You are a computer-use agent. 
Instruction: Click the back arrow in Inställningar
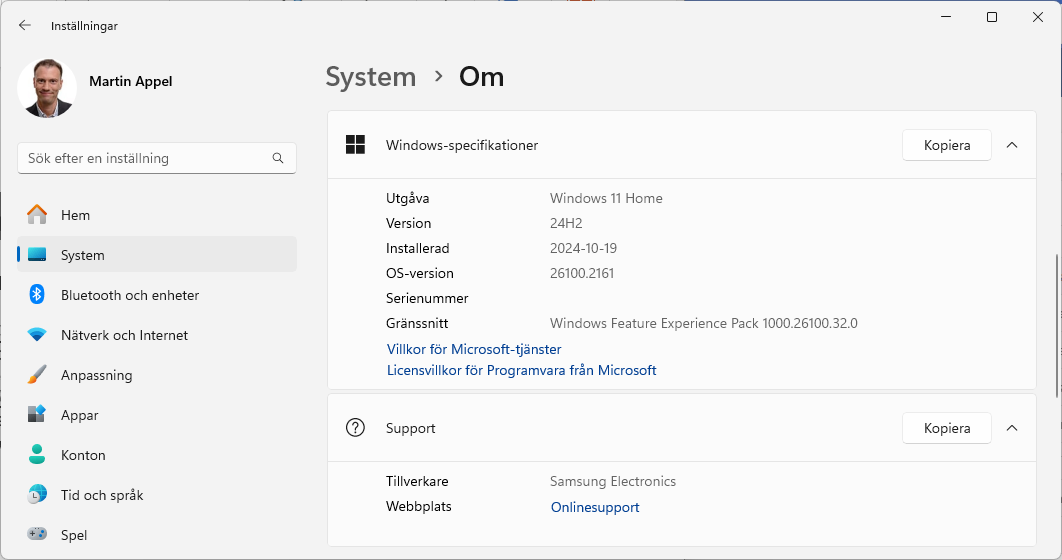click(25, 25)
